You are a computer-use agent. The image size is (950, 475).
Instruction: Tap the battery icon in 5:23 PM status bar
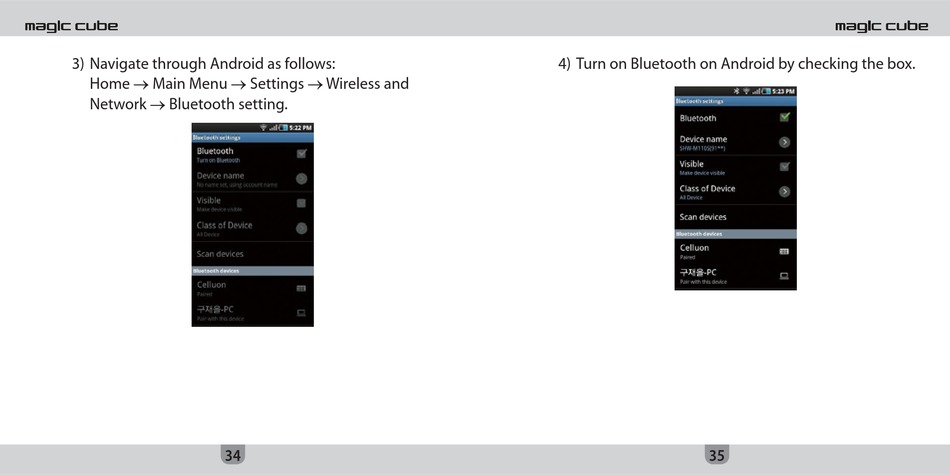point(766,91)
